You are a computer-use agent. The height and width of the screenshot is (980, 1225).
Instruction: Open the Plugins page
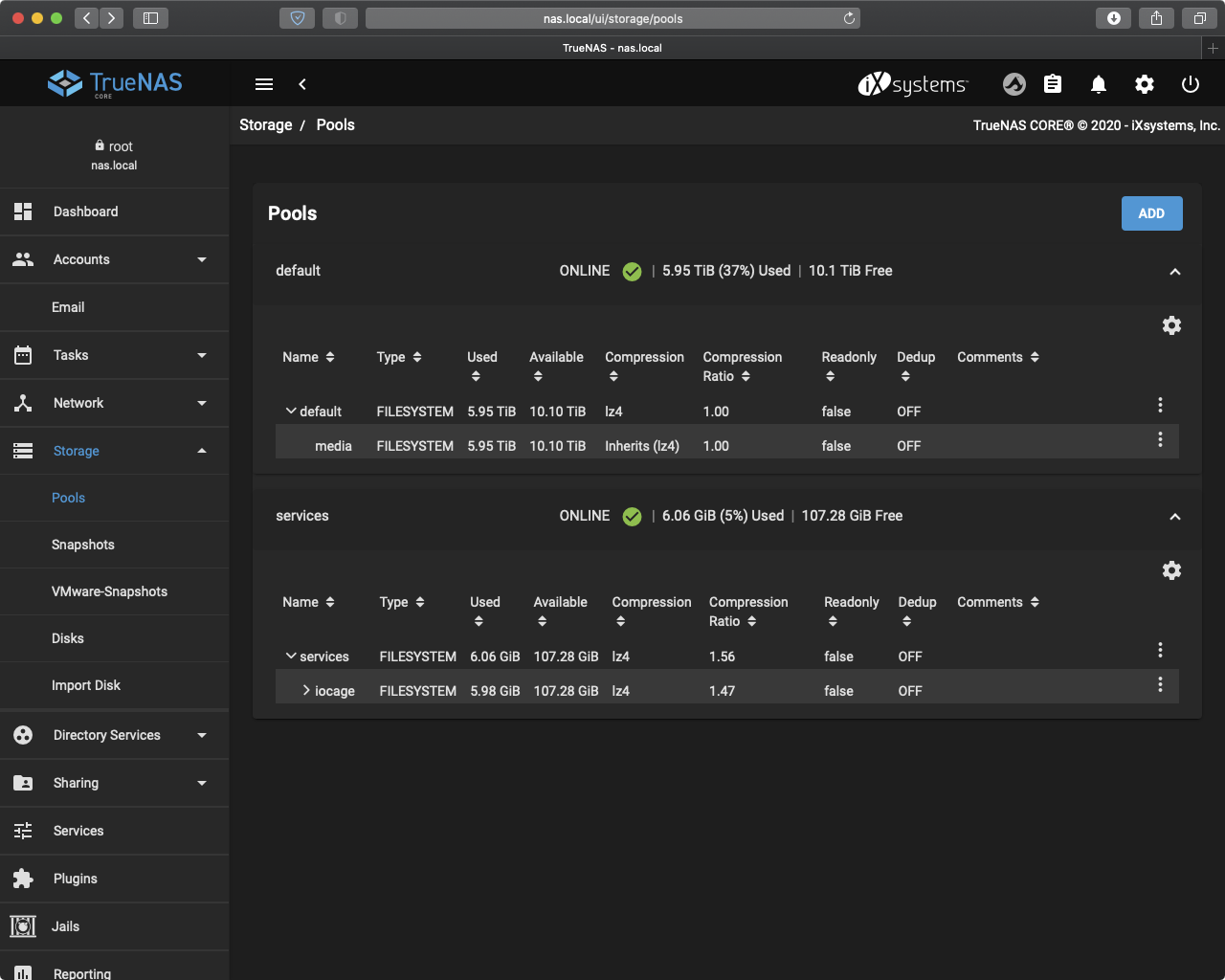point(115,879)
